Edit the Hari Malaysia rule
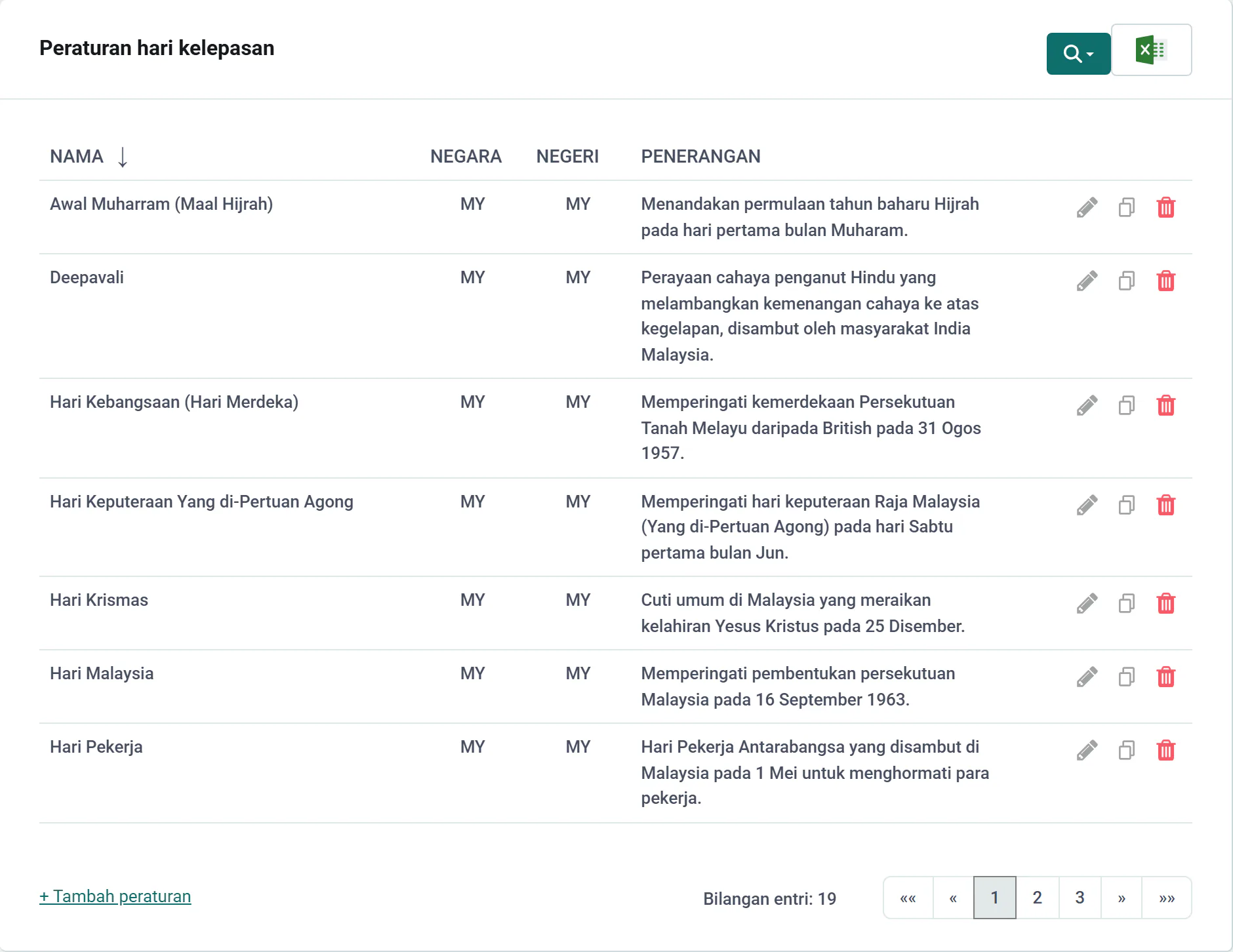The height and width of the screenshot is (952, 1233). [x=1087, y=677]
